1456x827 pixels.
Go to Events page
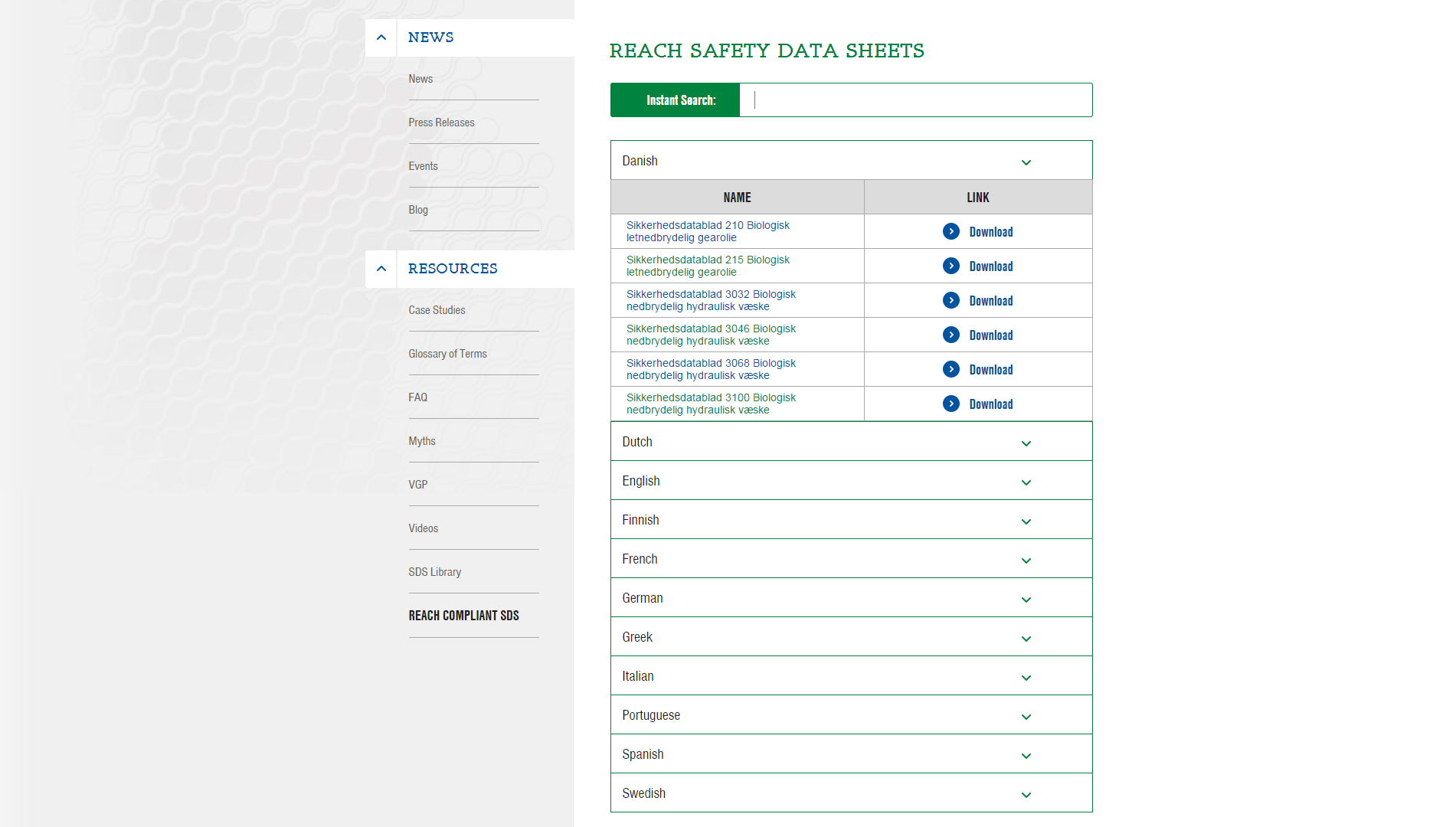(423, 166)
